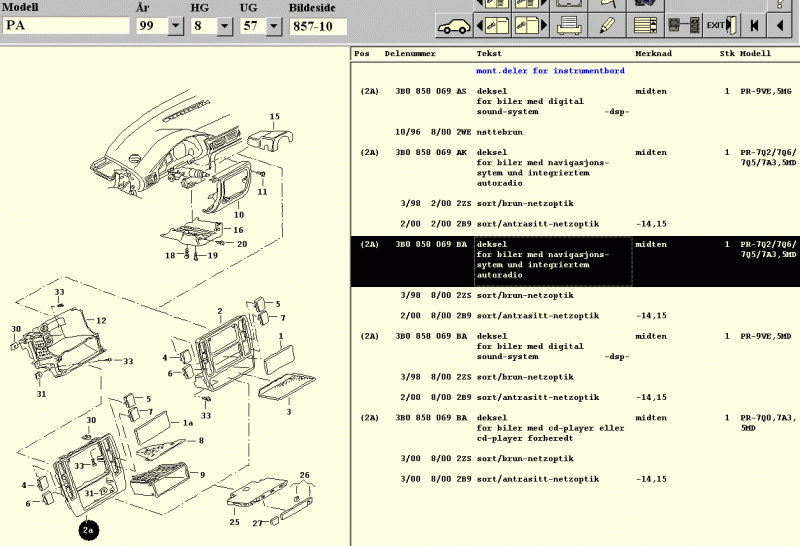Open the HG main group dropdown

click(225, 27)
